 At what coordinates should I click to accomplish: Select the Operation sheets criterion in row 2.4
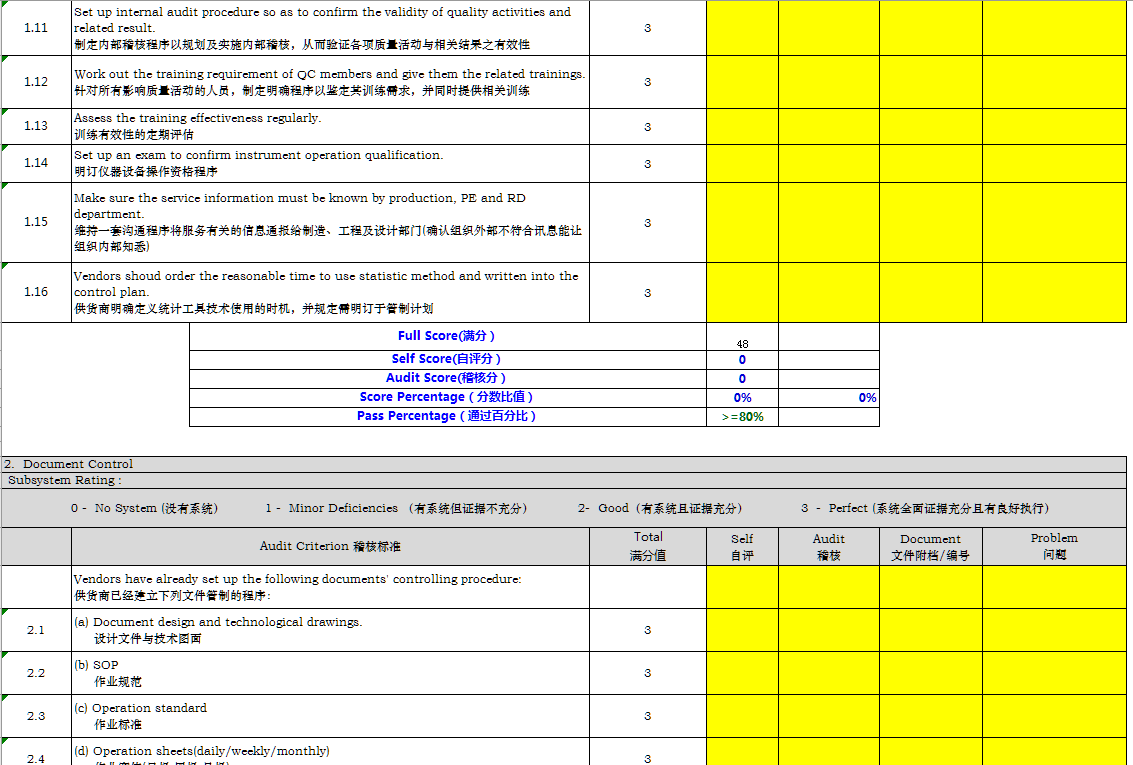330,752
